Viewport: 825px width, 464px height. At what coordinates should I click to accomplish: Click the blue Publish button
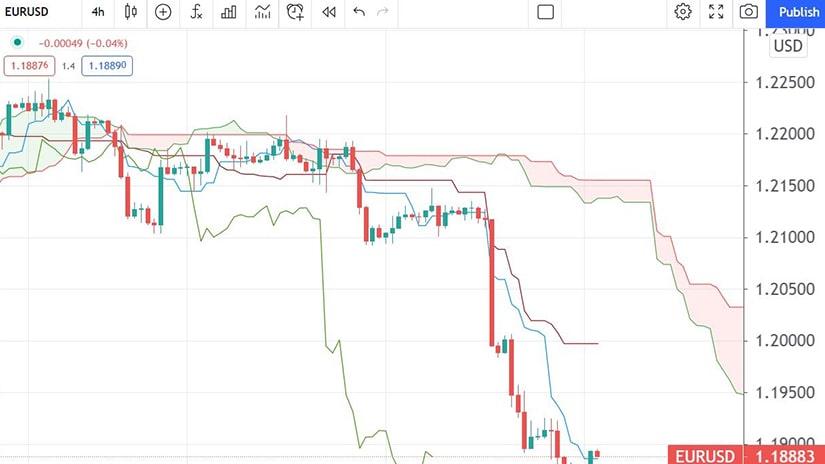coord(798,12)
